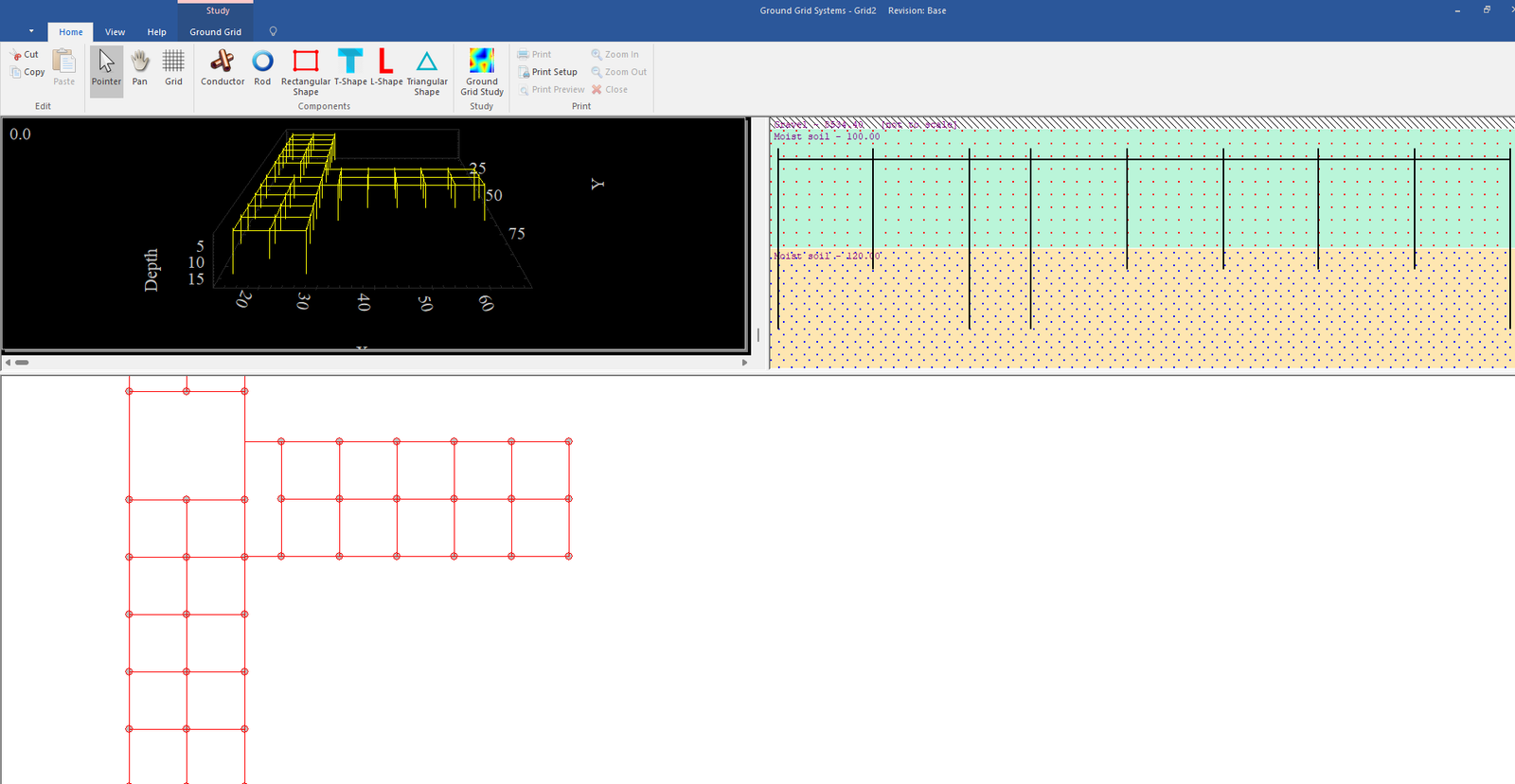Click Copy in the Edit group
This screenshot has height=784, width=1515.
(x=27, y=72)
